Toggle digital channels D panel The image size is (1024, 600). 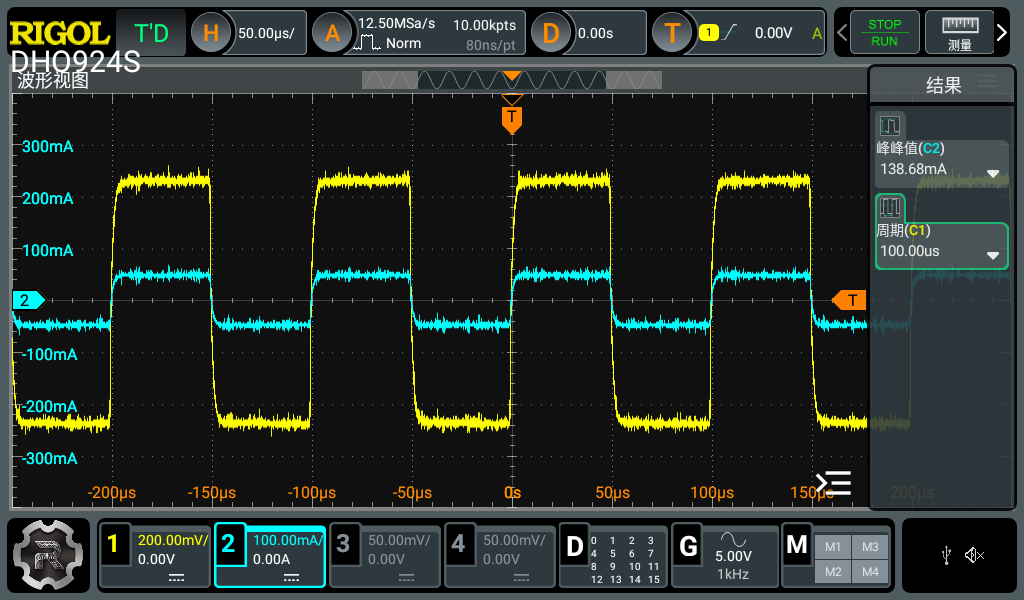coord(614,555)
